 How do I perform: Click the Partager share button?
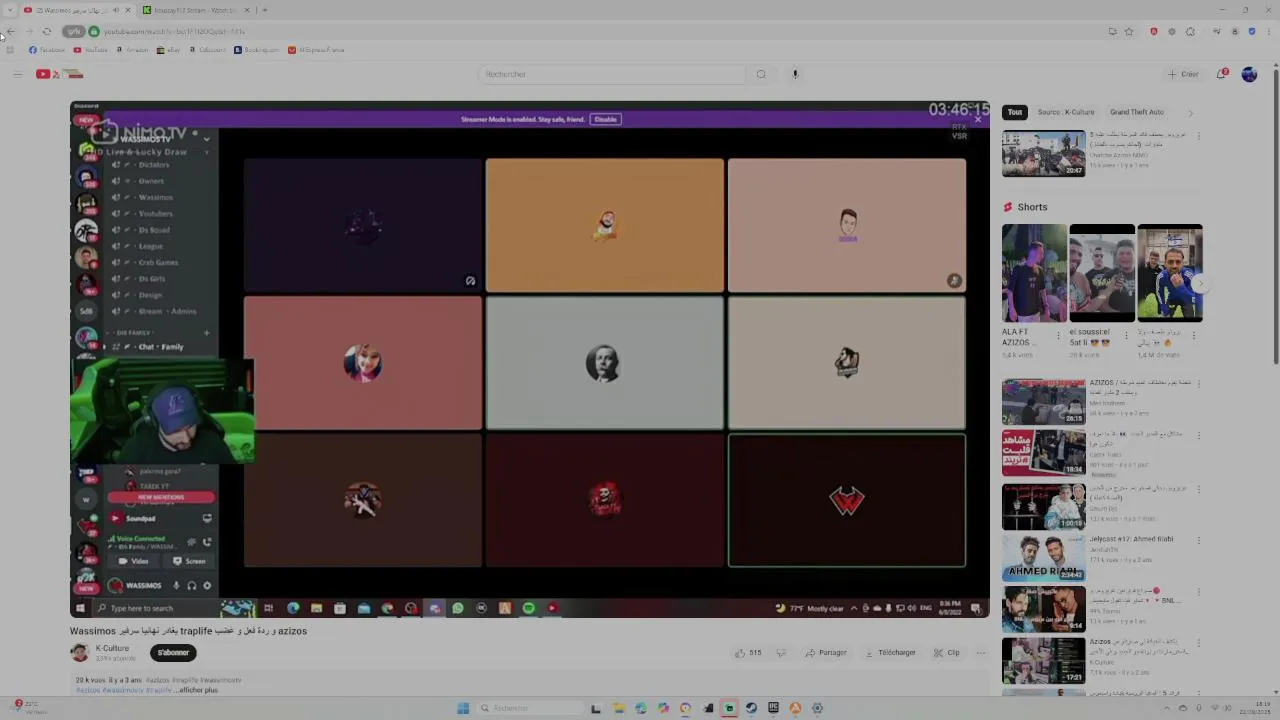tap(826, 653)
